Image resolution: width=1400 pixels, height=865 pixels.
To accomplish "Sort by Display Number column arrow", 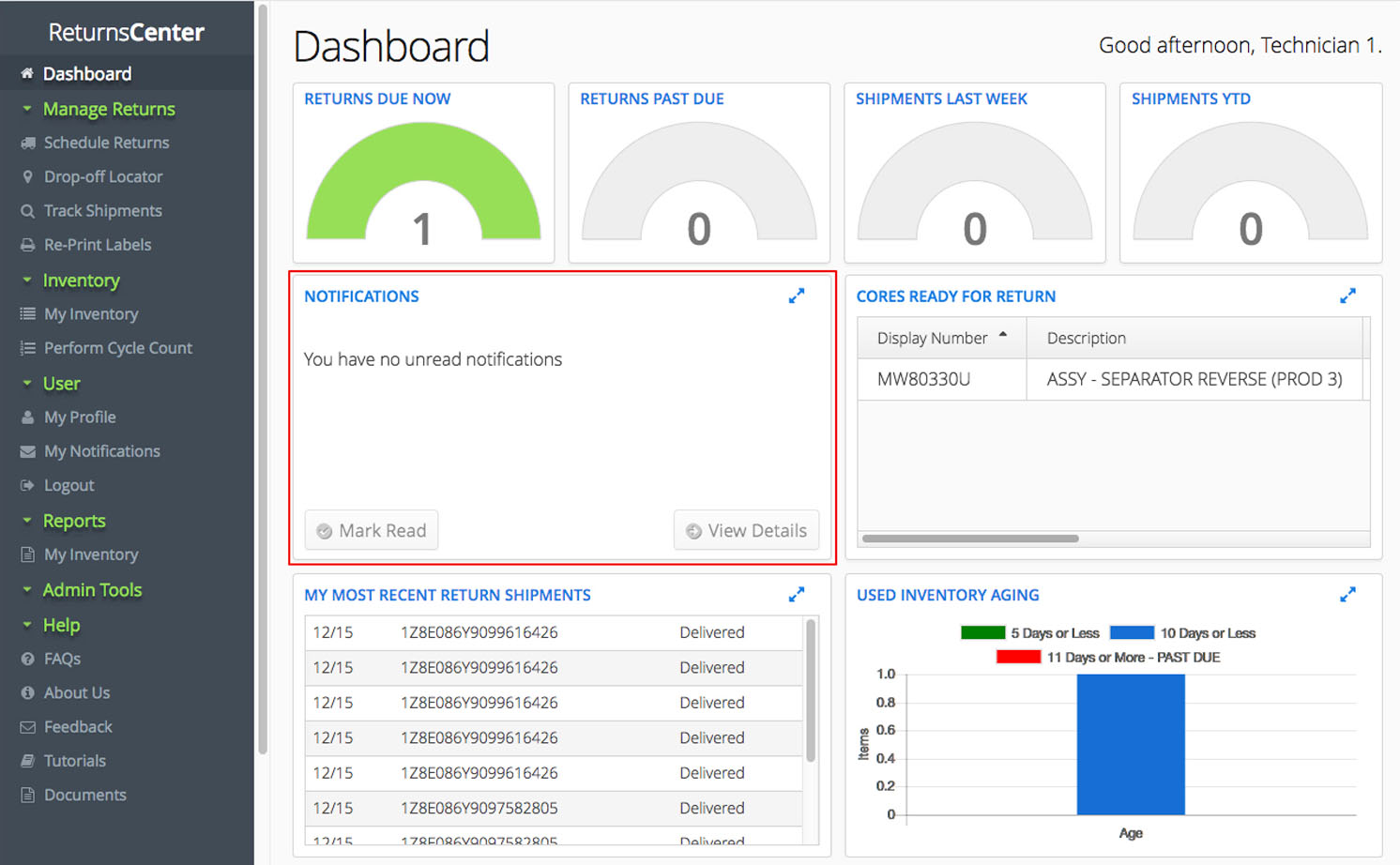I will point(1003,335).
